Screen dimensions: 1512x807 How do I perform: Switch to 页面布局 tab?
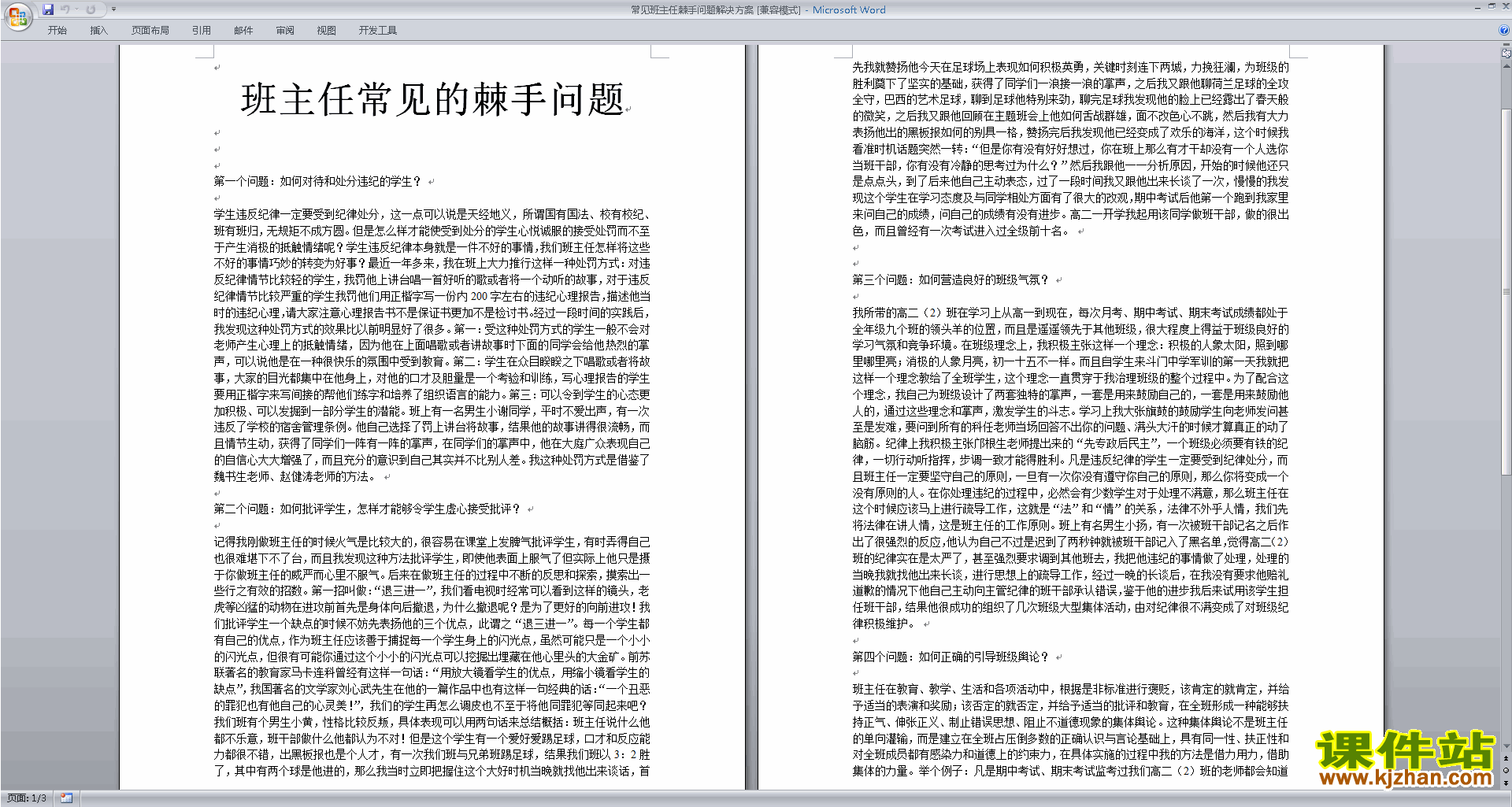tap(150, 31)
